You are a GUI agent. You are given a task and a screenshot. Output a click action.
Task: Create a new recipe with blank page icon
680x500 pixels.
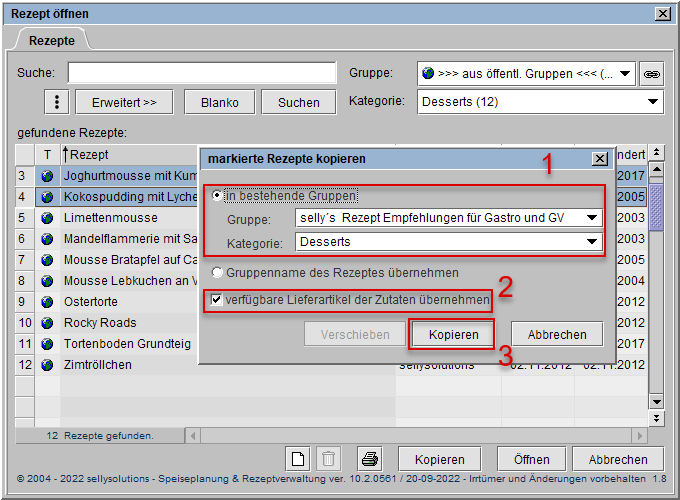point(298,459)
